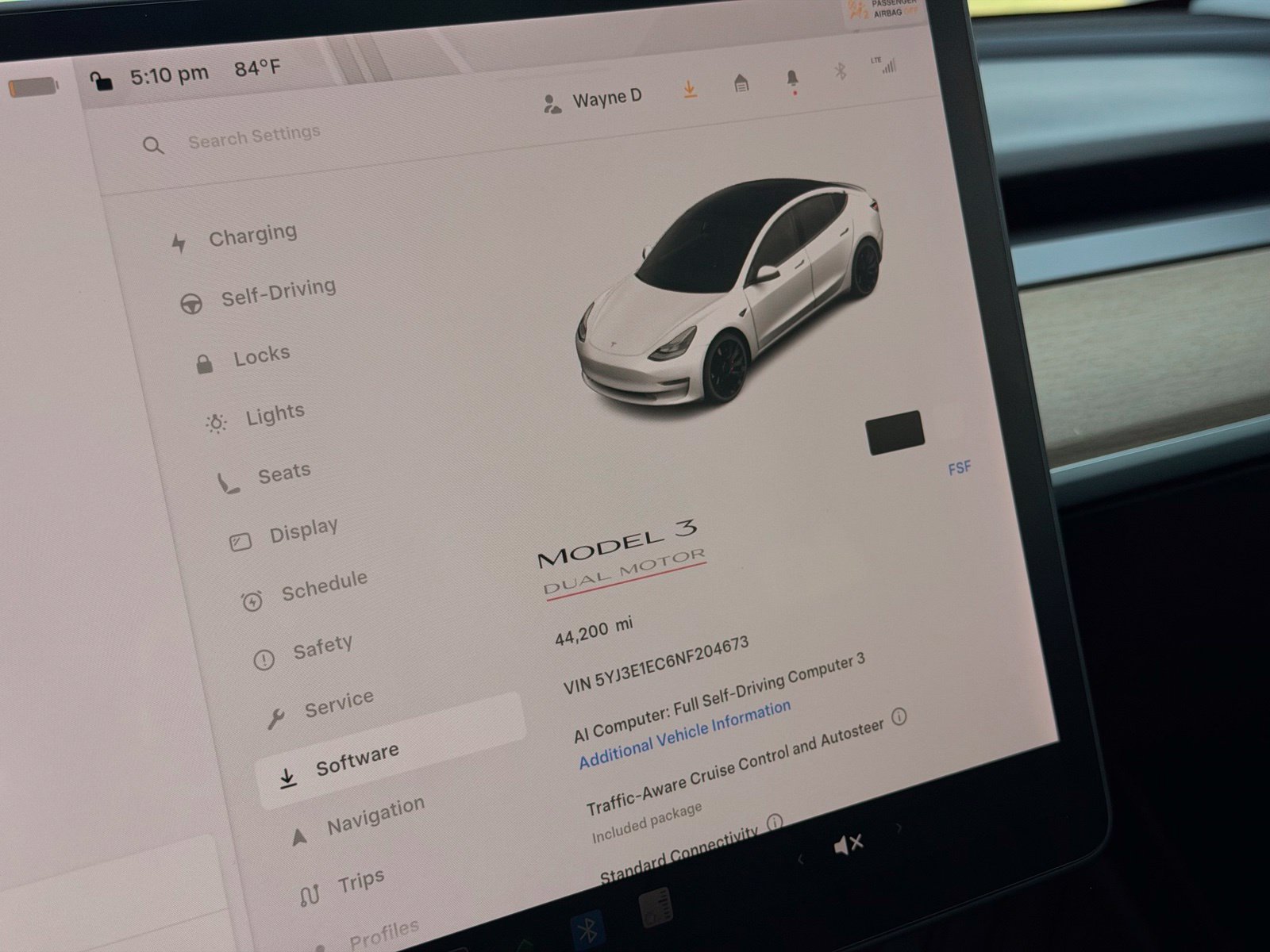The image size is (1270, 952).
Task: Open the Display settings
Action: point(283,534)
